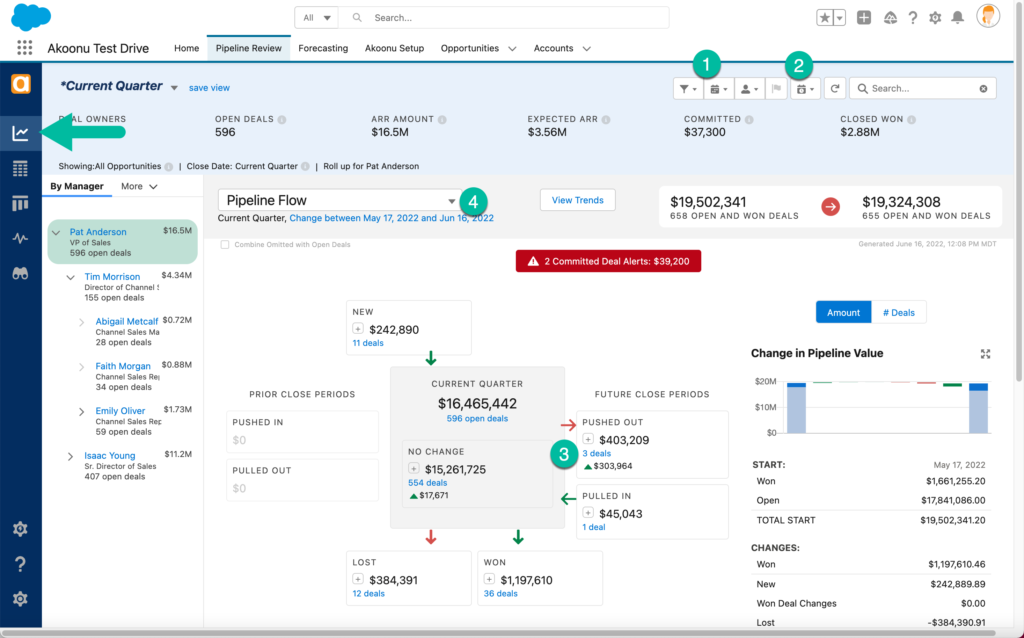
Task: Click the Akoonu pipeline search field
Action: [x=915, y=89]
